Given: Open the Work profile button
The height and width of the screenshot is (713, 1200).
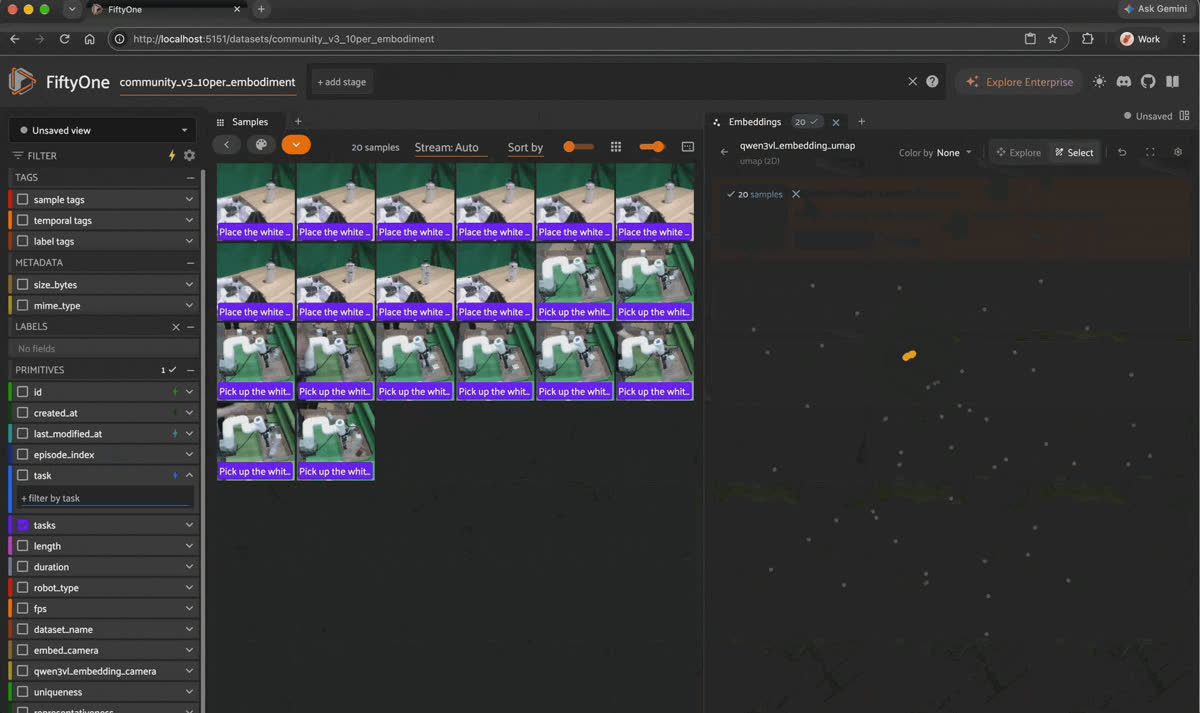Looking at the screenshot, I should point(1140,39).
